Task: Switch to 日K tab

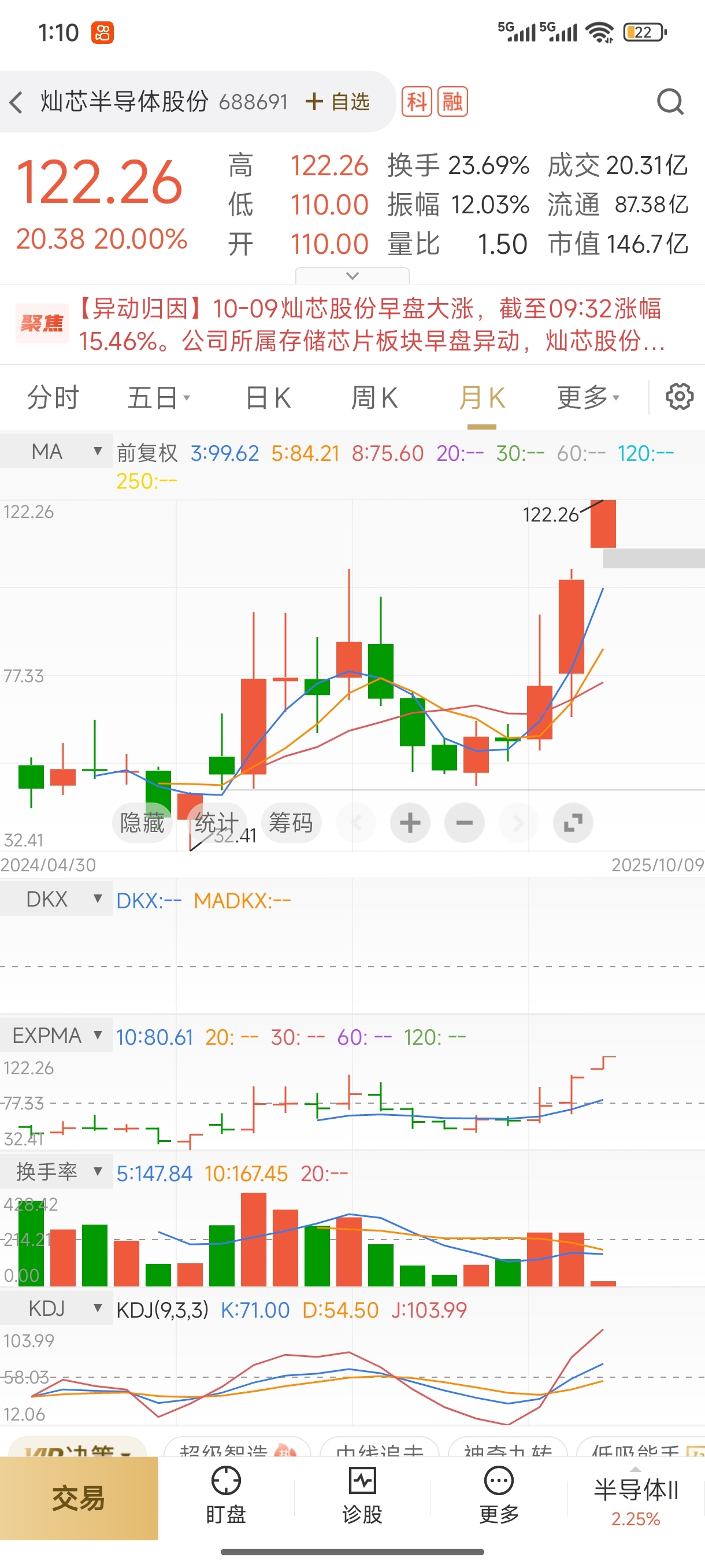Action: 268,398
